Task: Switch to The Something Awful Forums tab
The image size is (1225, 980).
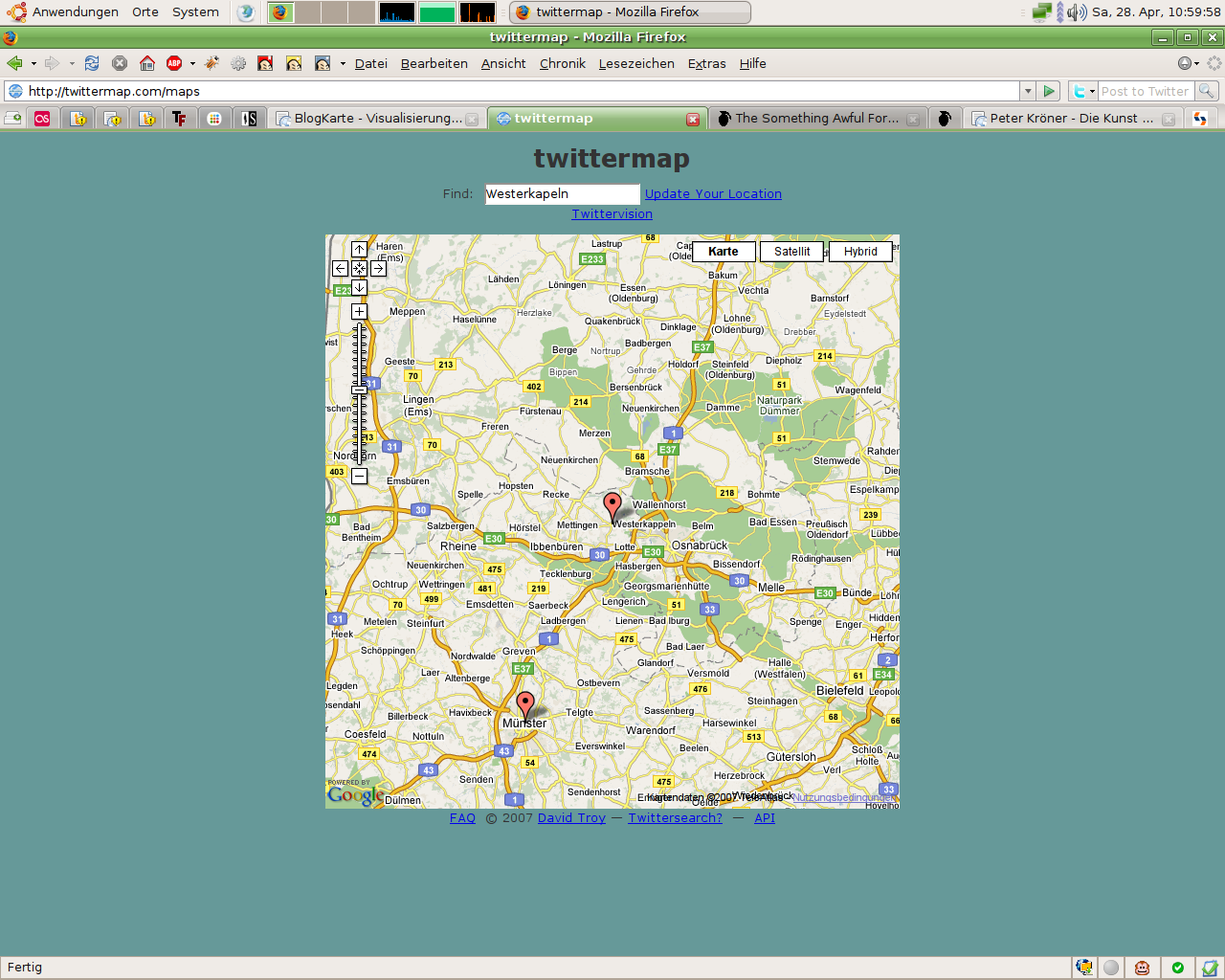Action: tap(816, 119)
